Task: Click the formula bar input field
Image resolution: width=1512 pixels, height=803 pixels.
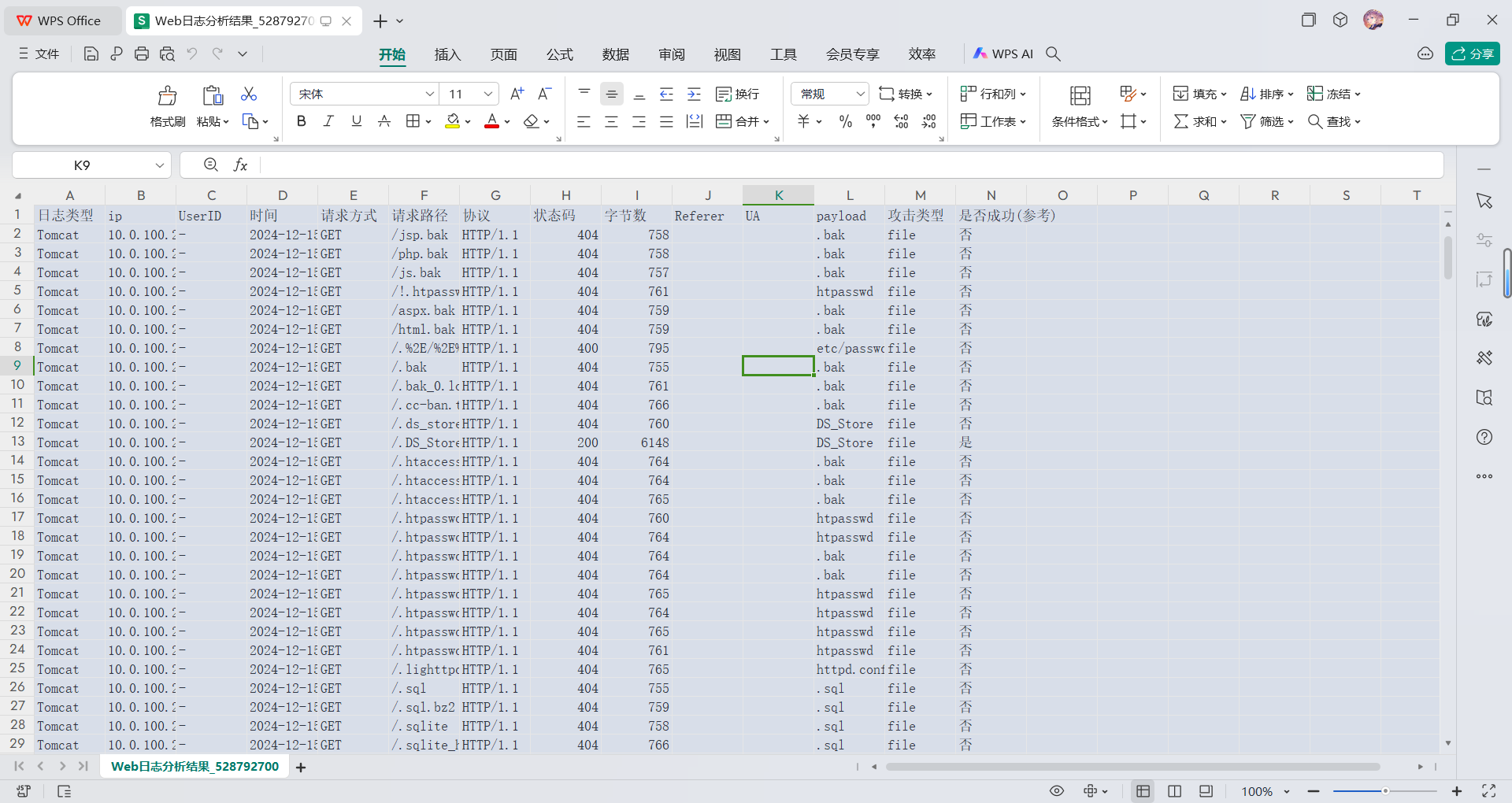Action: pyautogui.click(x=850, y=165)
